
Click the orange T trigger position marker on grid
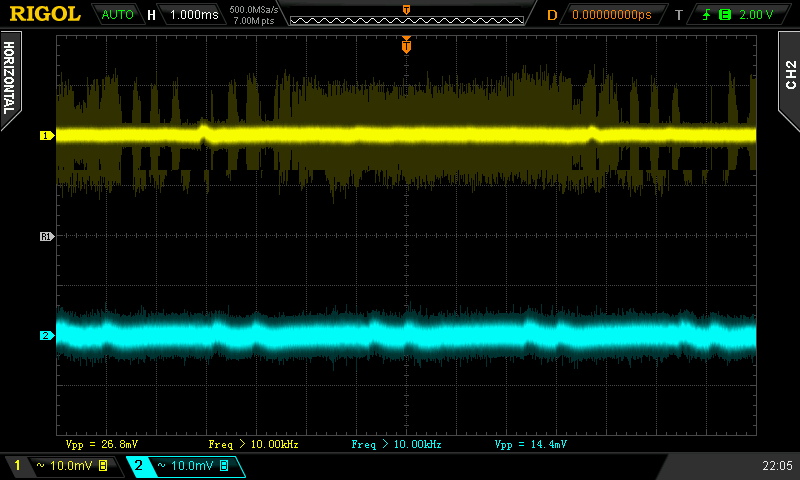pos(406,46)
